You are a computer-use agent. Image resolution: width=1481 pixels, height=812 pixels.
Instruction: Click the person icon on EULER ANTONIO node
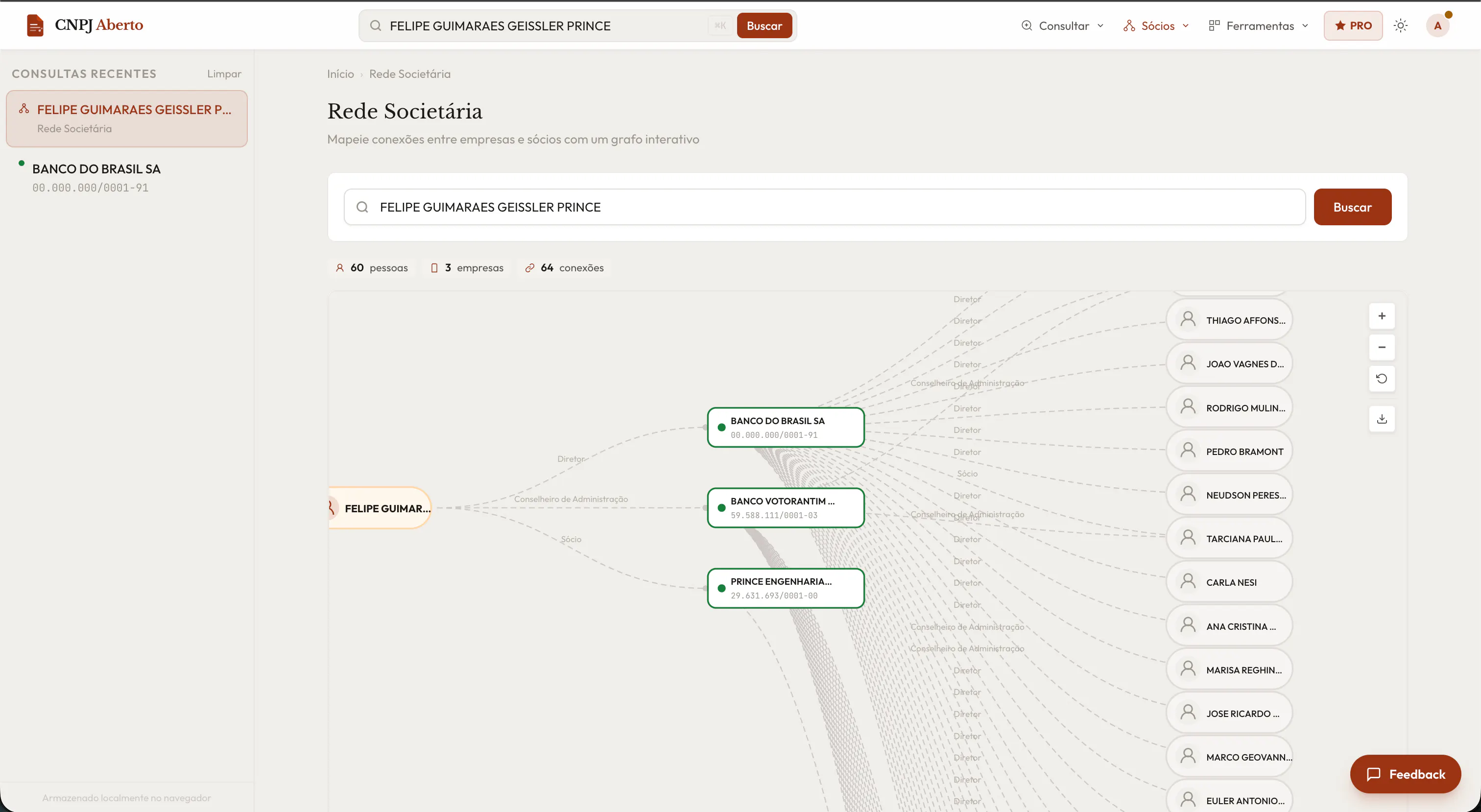(1188, 800)
